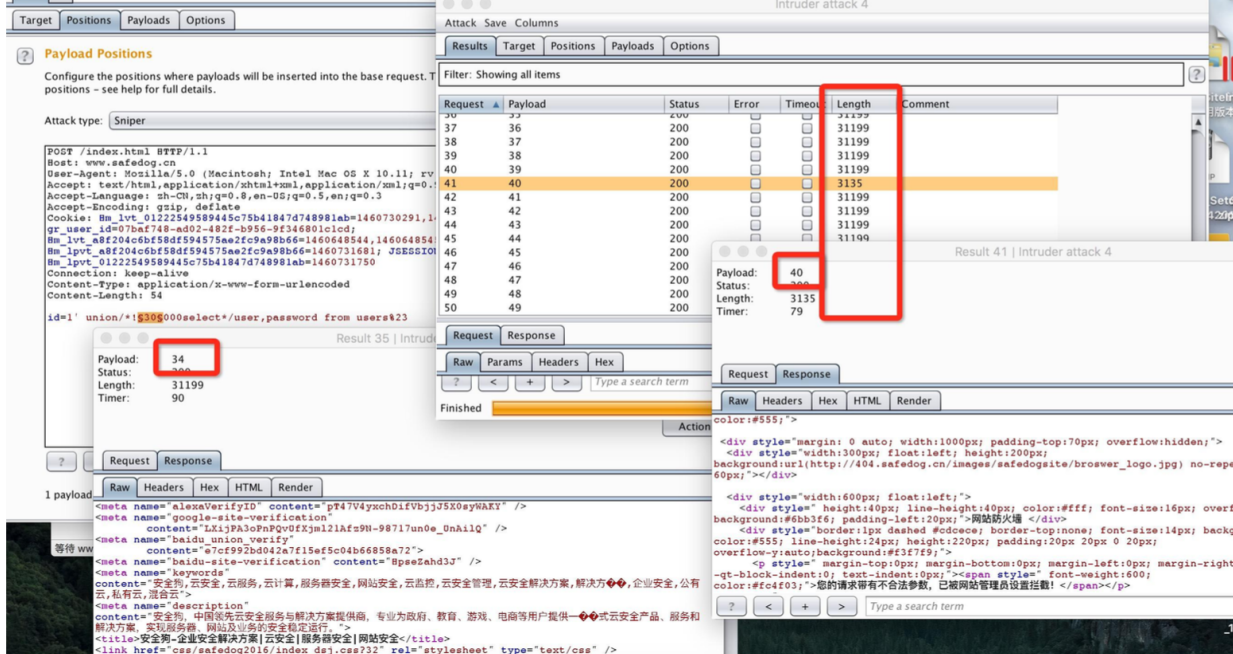Click the '<' previous match button in Result 41 window
1233x654 pixels.
click(768, 606)
